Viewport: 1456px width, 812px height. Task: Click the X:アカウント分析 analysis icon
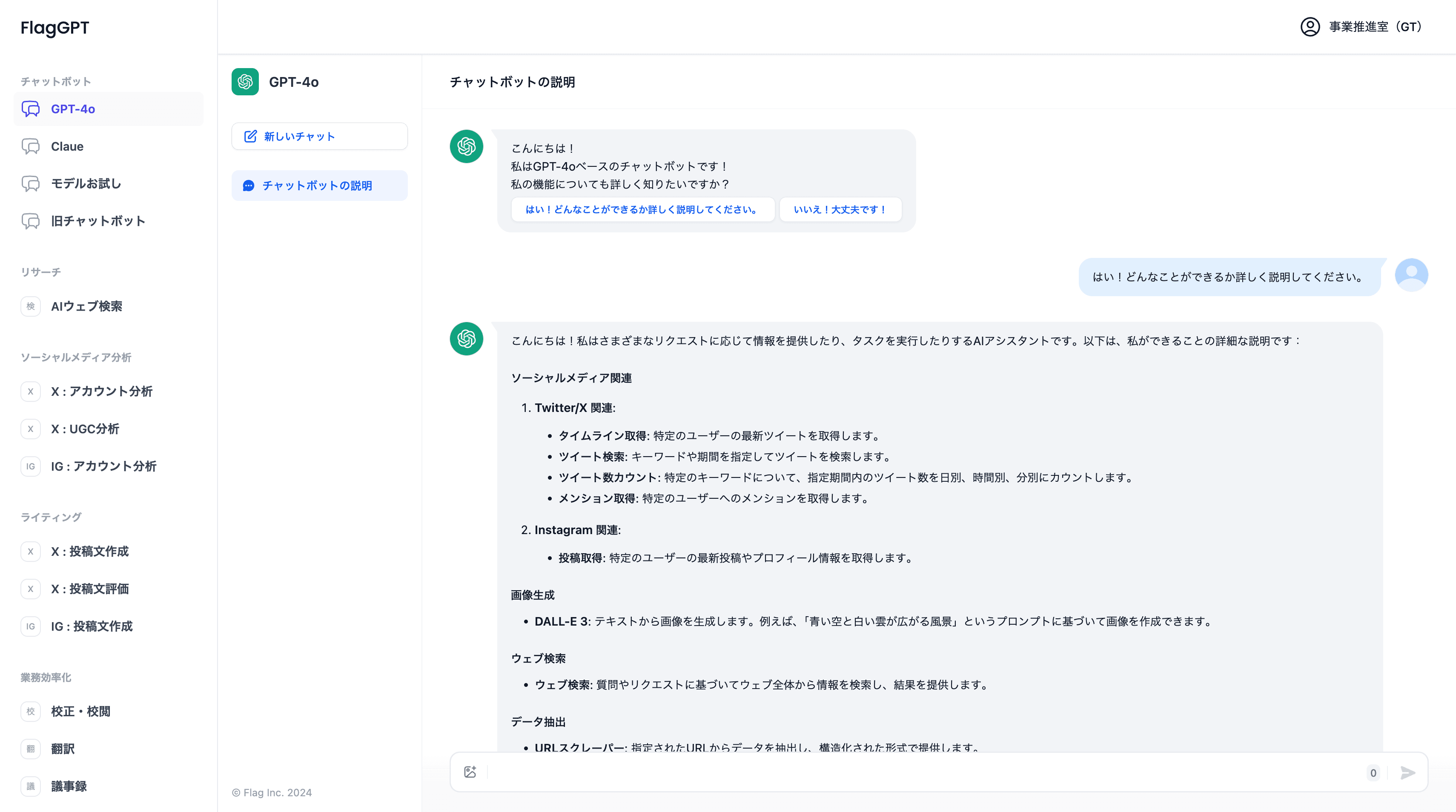tap(31, 391)
